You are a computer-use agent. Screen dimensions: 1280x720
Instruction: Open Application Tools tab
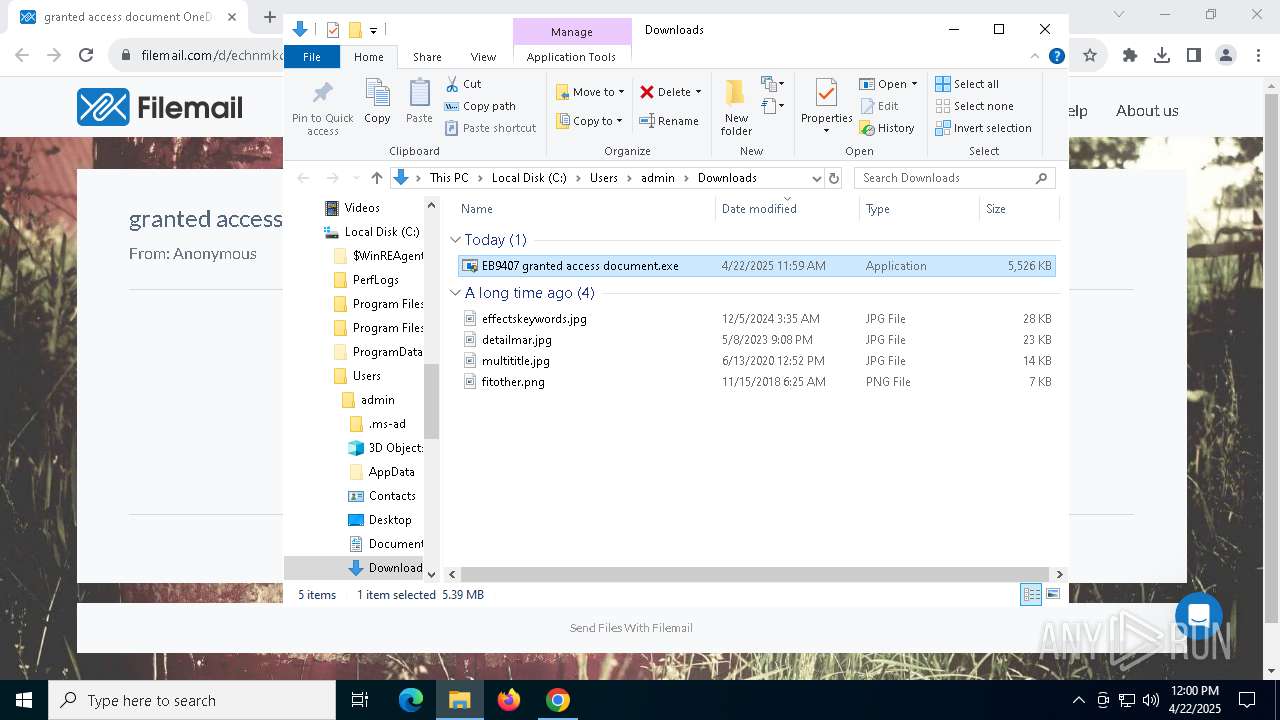571,57
